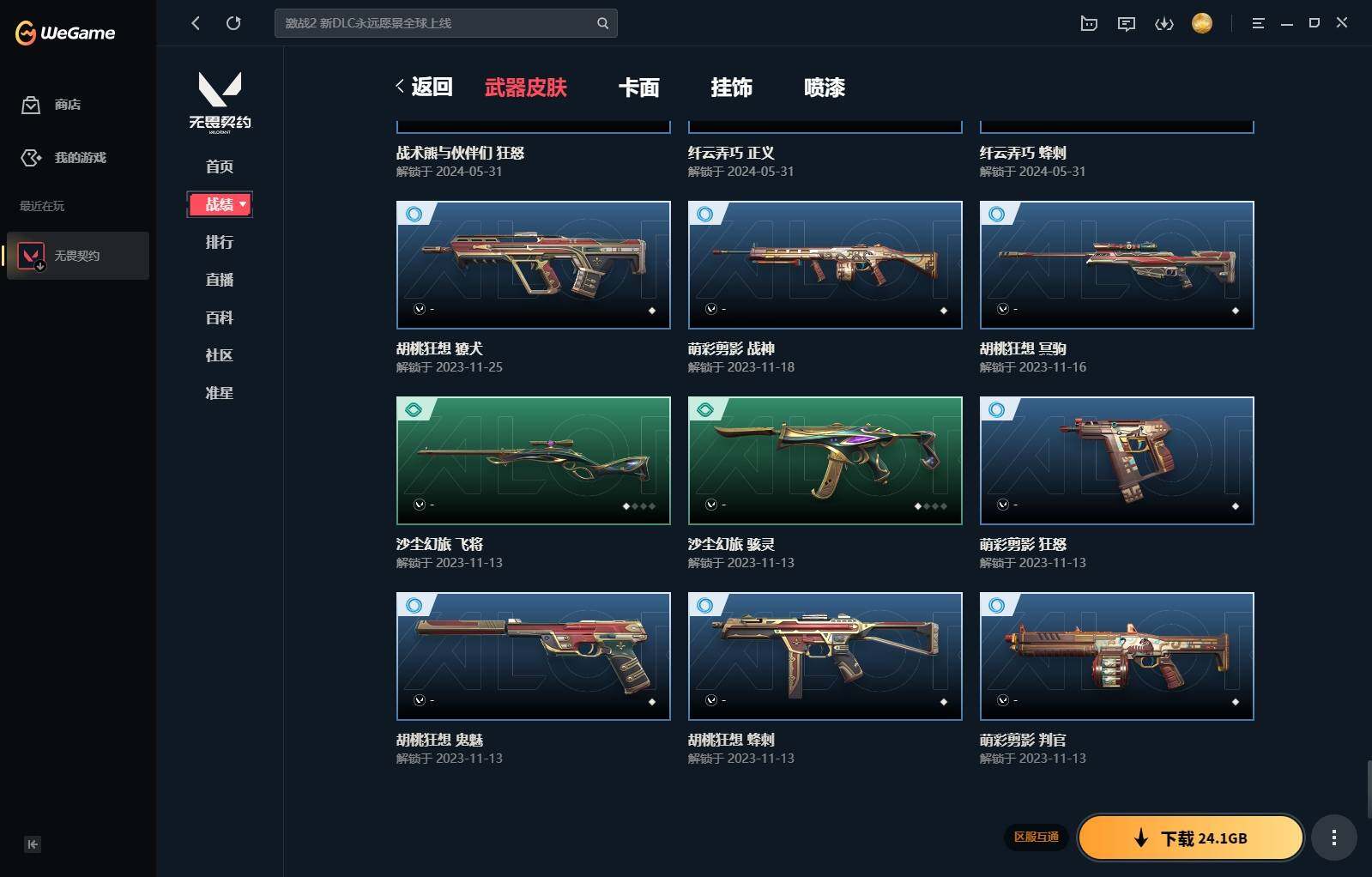
Task: Open the 胡桃狂想 冥驹 skin thumbnail
Action: 1117,265
